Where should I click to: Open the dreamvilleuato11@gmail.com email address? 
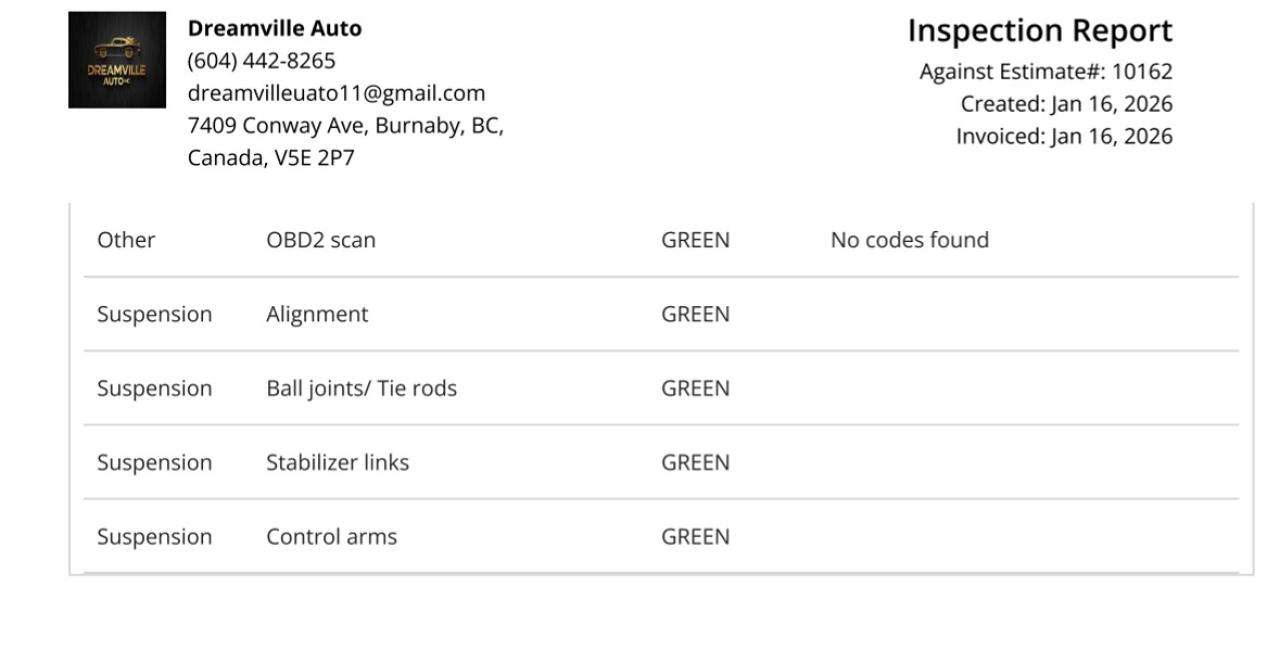336,93
